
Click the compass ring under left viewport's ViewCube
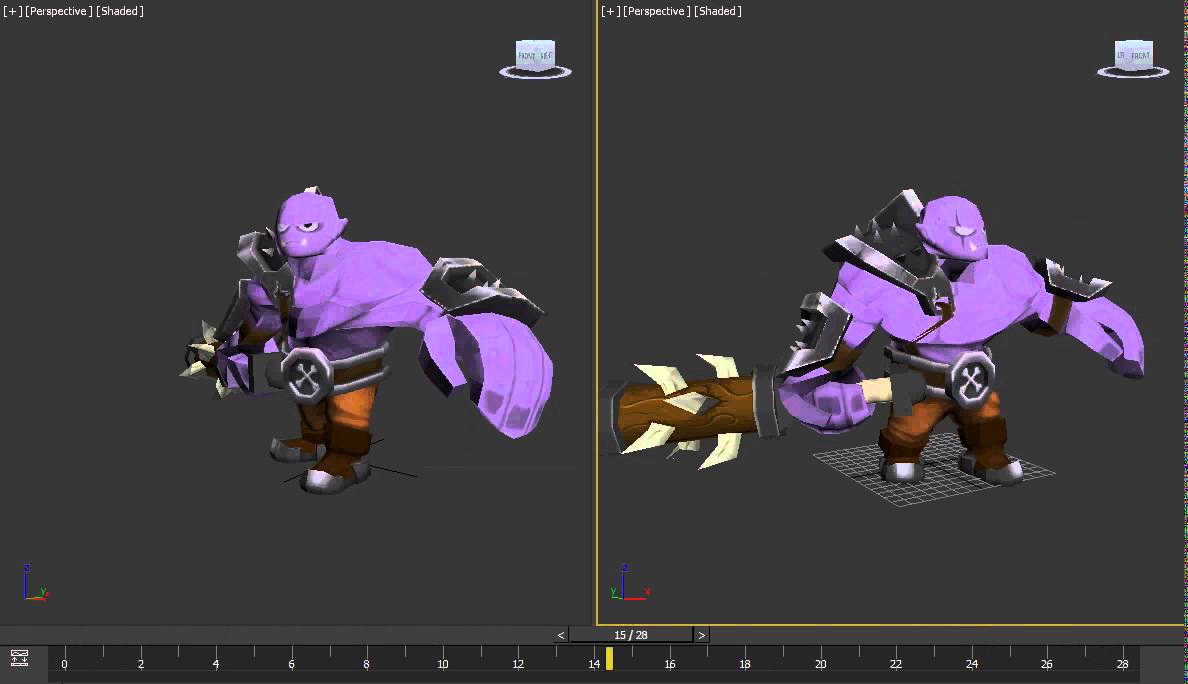click(535, 73)
